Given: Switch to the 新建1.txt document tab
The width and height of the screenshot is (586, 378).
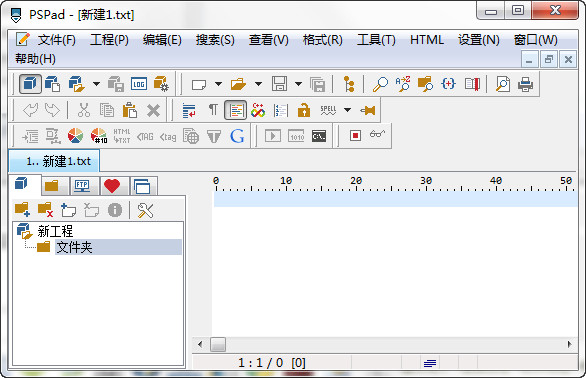Looking at the screenshot, I should click(55, 161).
